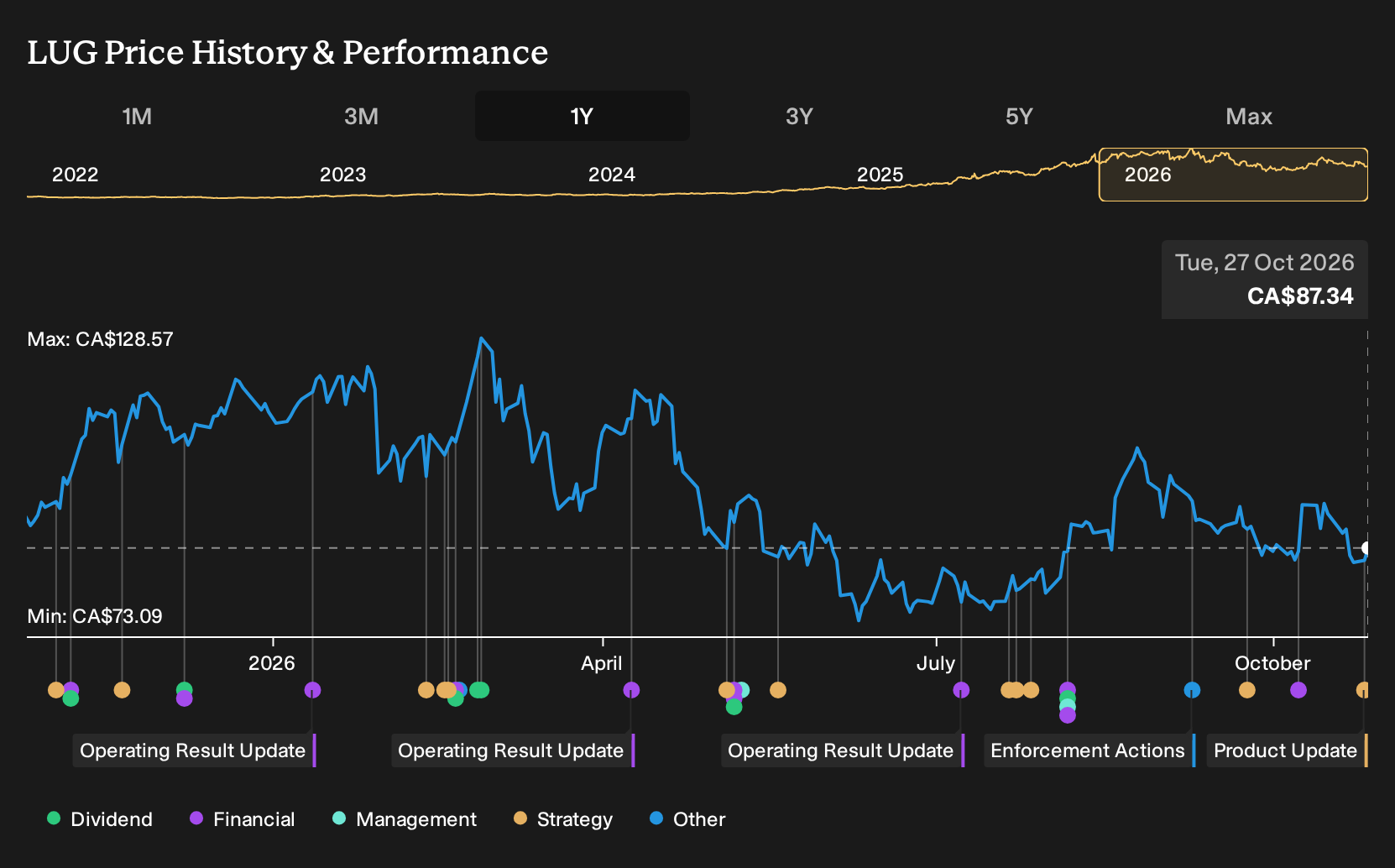Viewport: 1395px width, 868px height.
Task: Click purple Financial marker beside July label
Action: [961, 690]
